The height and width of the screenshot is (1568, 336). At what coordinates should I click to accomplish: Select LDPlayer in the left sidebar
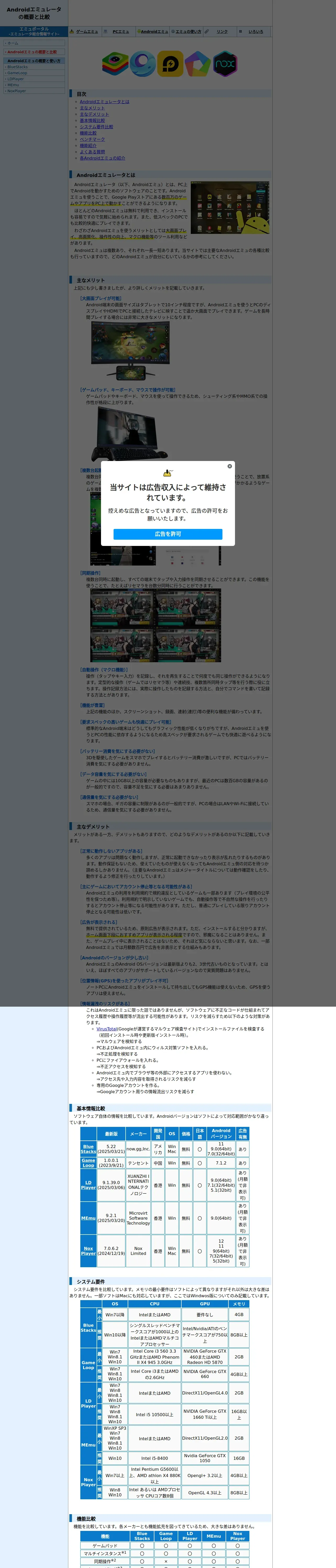[x=33, y=79]
